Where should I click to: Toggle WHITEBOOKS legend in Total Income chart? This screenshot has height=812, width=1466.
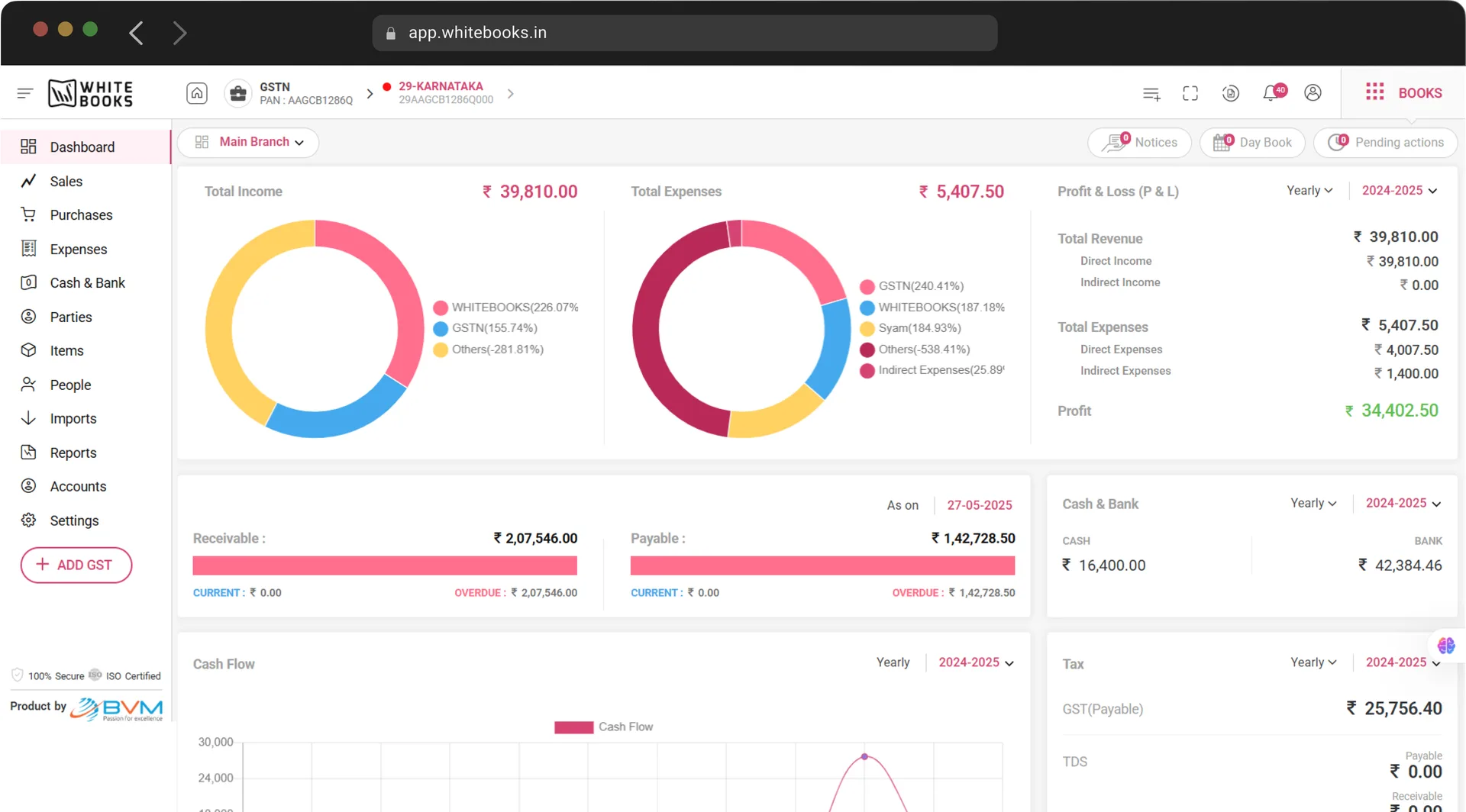[x=505, y=308]
